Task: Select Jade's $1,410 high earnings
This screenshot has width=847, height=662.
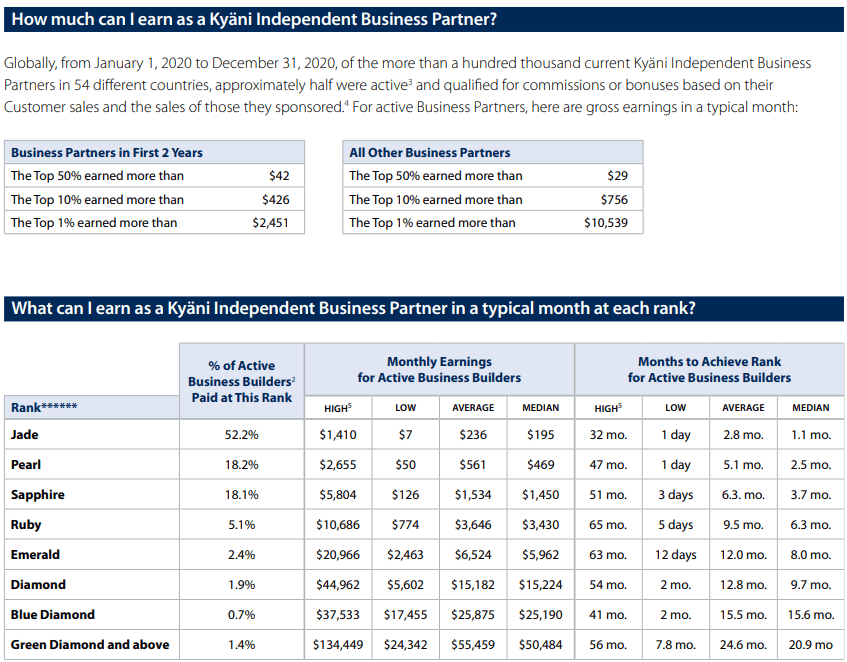Action: click(338, 435)
